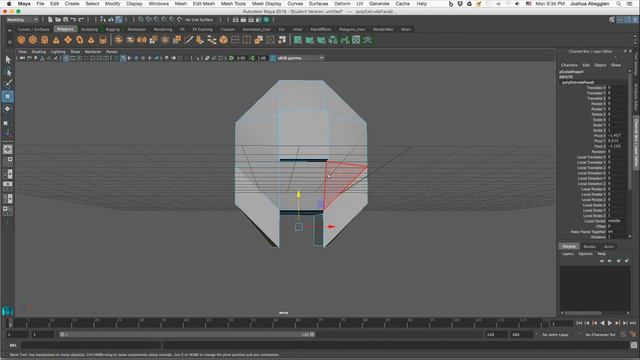Image resolution: width=640 pixels, height=360 pixels.
Task: Switch to the Polygons shelf tab
Action: pos(65,29)
